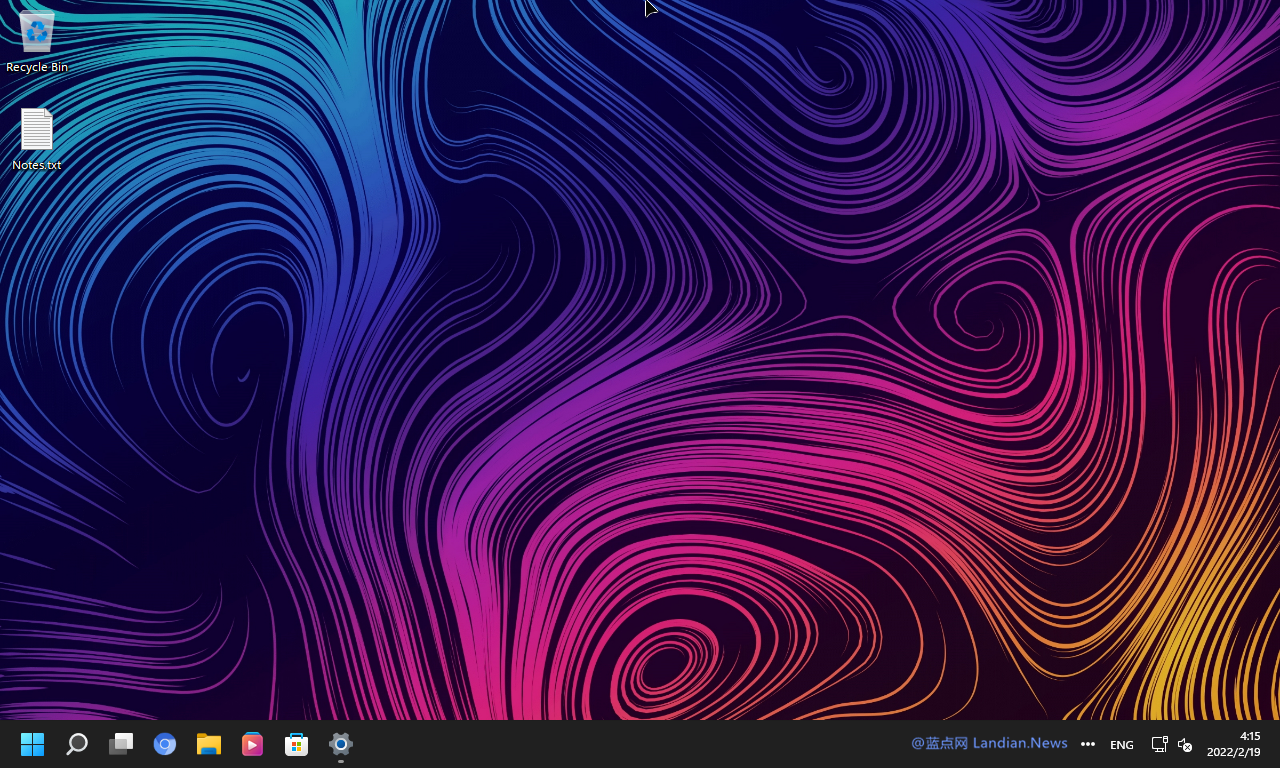
Task: Open Task View from the taskbar
Action: [121, 744]
